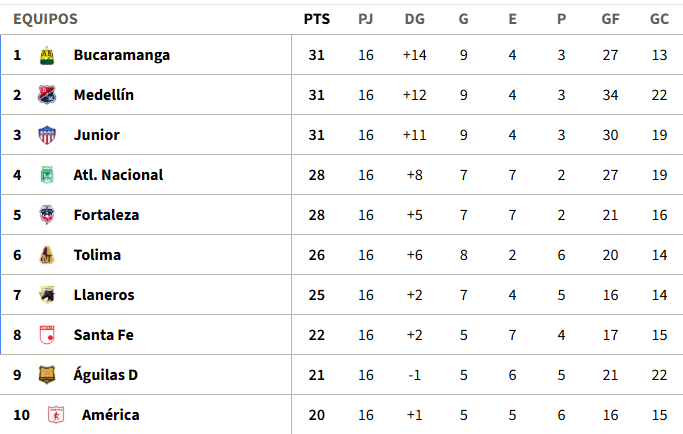Screen dimensions: 683x434
Task: Open the Medellín team name link
Action: point(103,95)
